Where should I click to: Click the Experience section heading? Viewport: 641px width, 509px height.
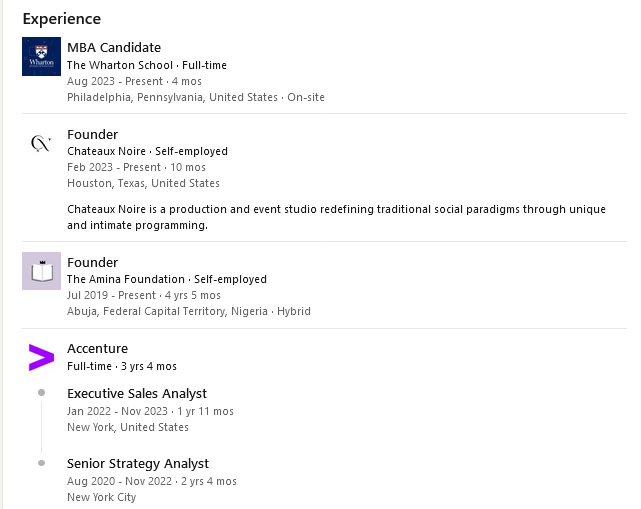tap(62, 19)
